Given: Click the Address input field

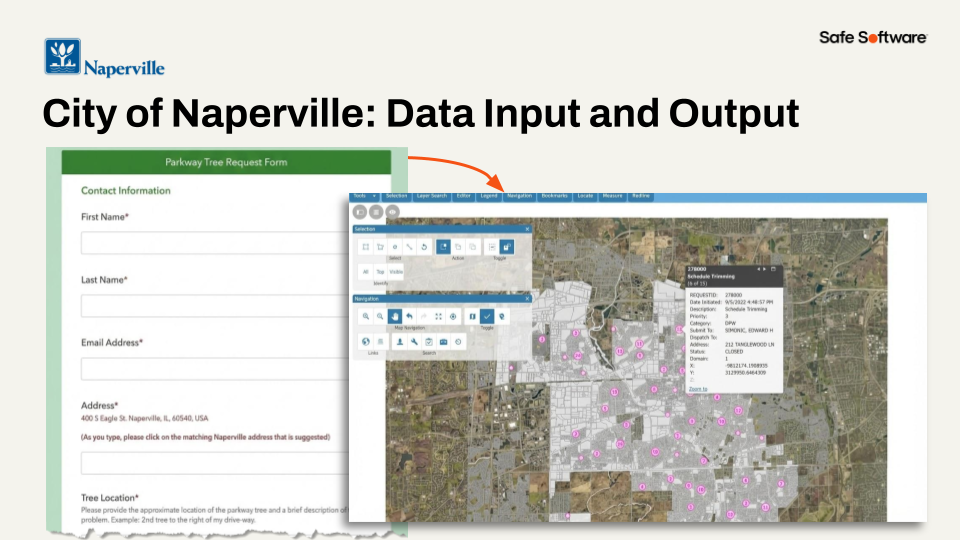Looking at the screenshot, I should point(215,463).
